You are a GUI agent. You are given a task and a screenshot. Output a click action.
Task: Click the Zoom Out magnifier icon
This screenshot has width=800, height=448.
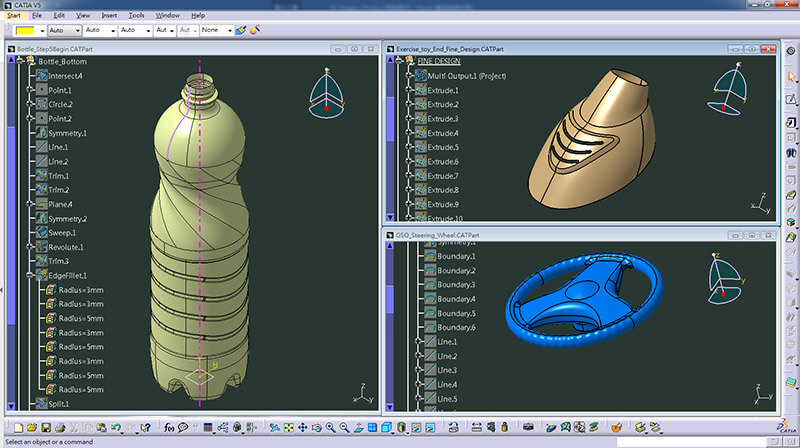[344, 428]
